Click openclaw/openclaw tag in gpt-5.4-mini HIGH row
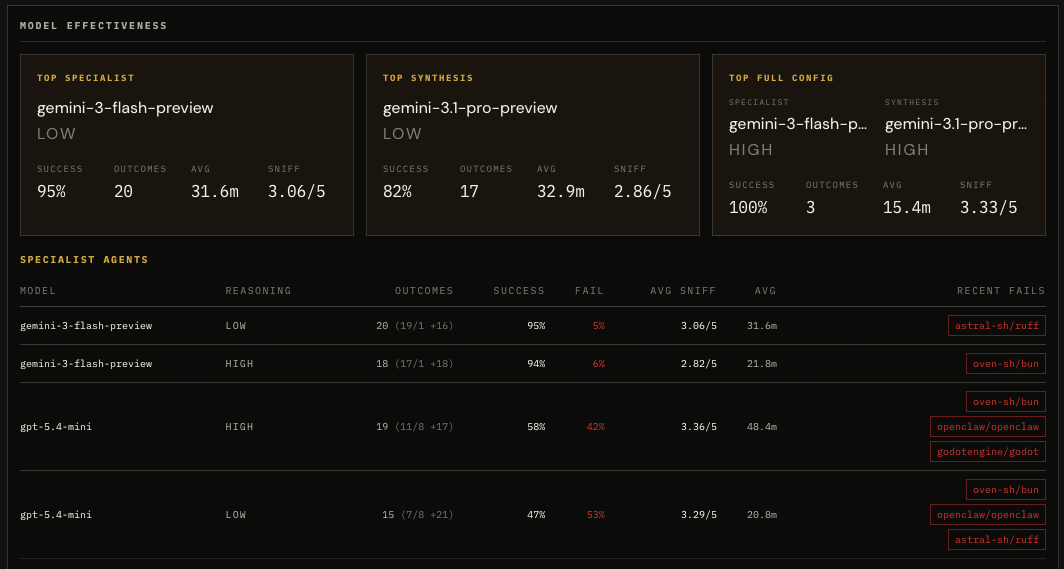The height and width of the screenshot is (569, 1064). (988, 427)
